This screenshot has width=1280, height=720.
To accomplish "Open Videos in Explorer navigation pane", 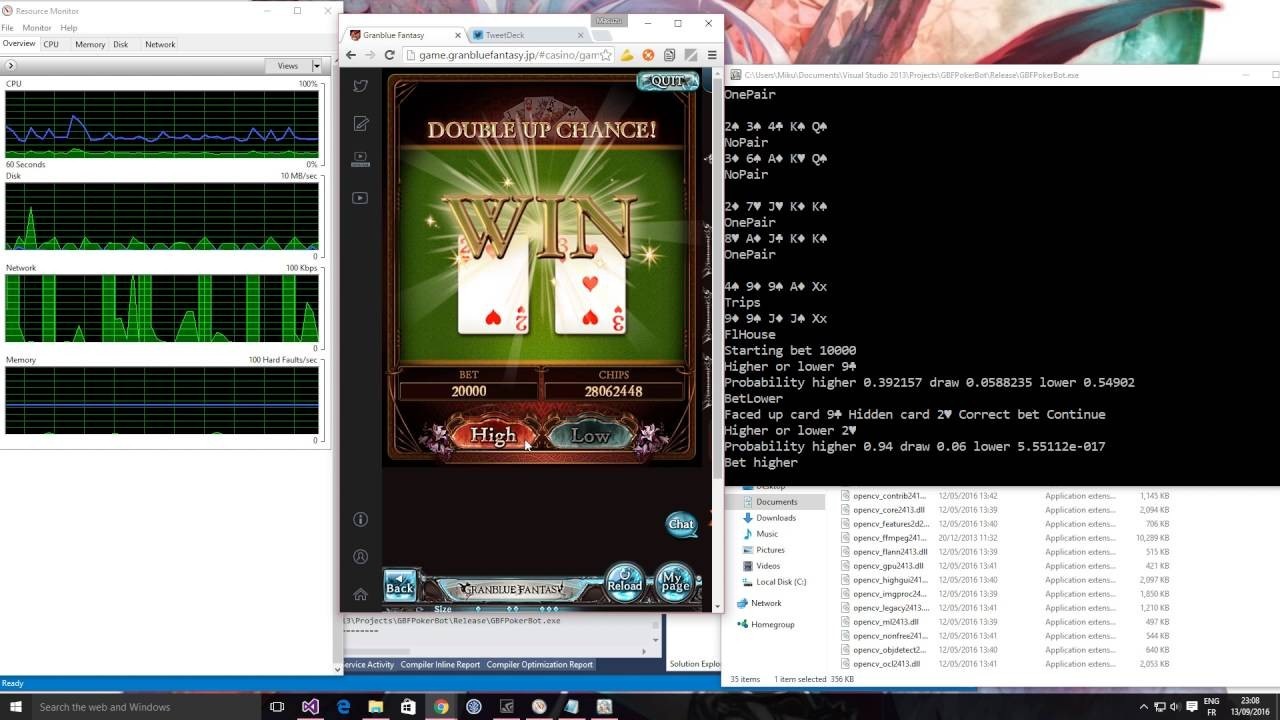I will (x=768, y=566).
